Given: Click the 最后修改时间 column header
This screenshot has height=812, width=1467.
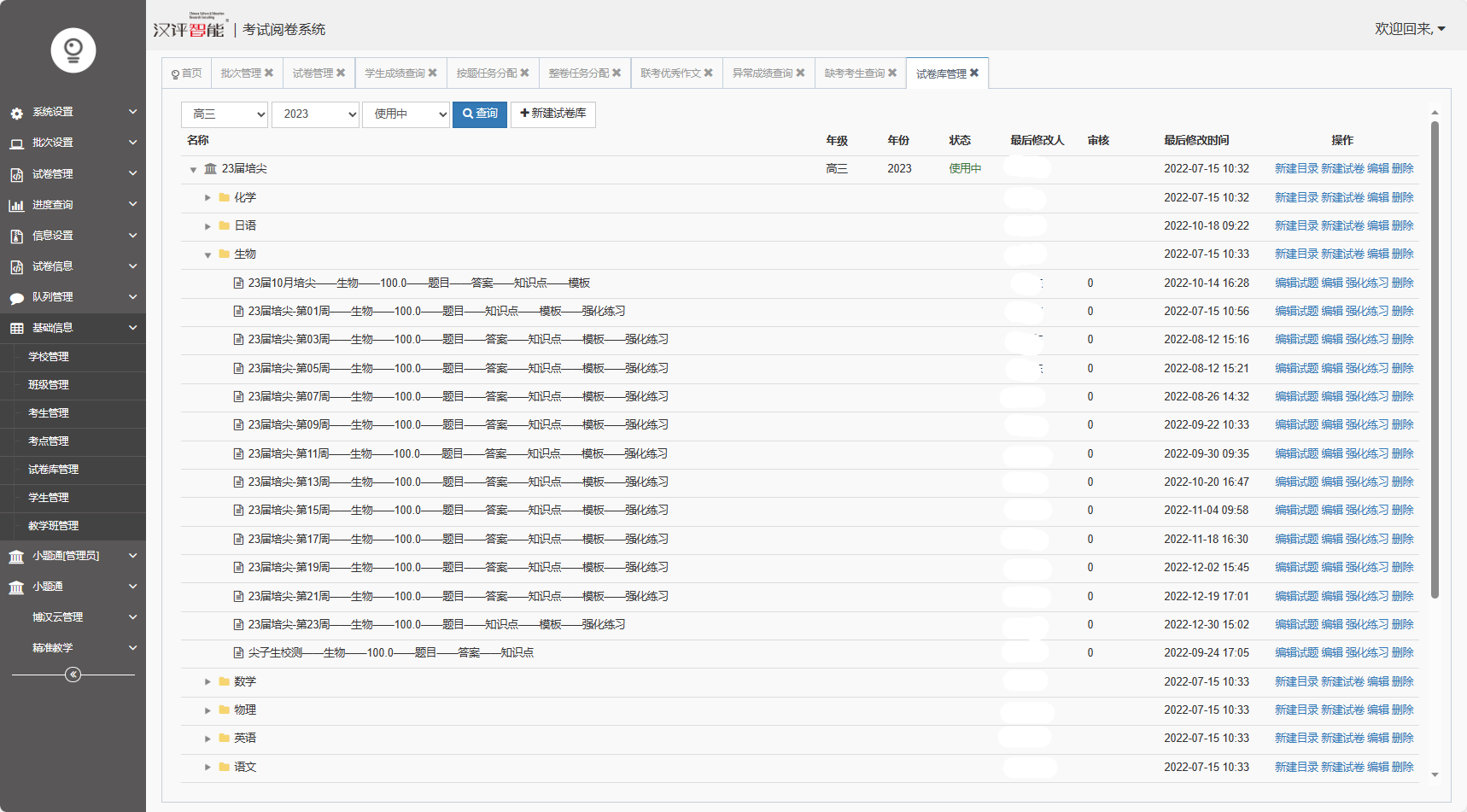Looking at the screenshot, I should (1196, 140).
